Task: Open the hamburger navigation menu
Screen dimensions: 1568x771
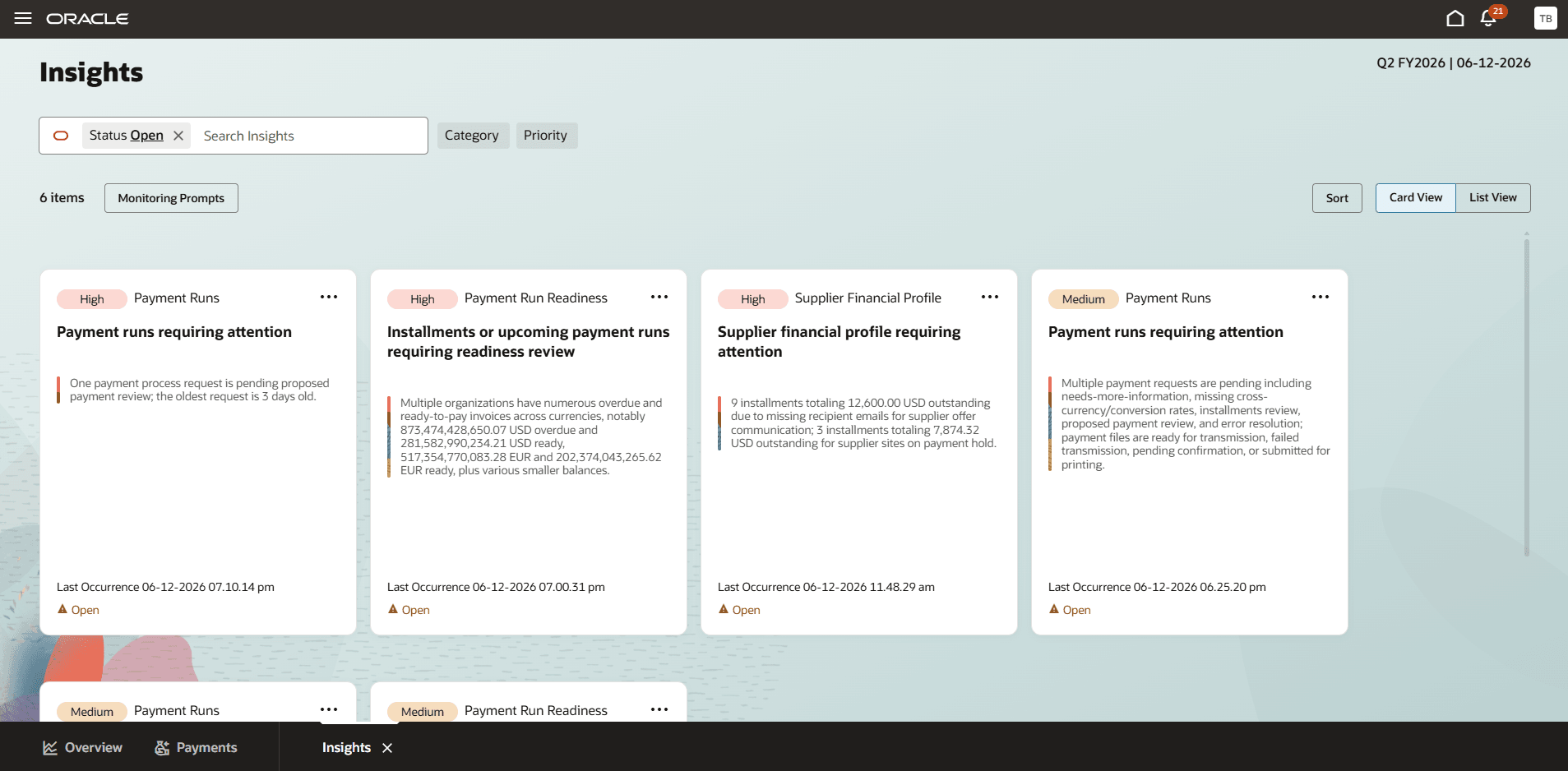Action: point(23,18)
